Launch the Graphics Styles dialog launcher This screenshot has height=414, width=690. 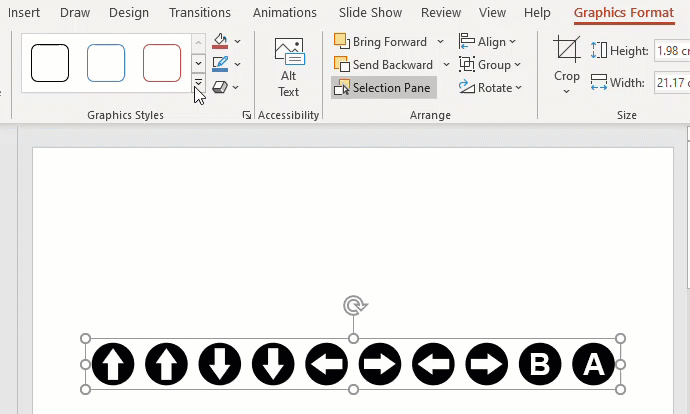click(x=246, y=116)
